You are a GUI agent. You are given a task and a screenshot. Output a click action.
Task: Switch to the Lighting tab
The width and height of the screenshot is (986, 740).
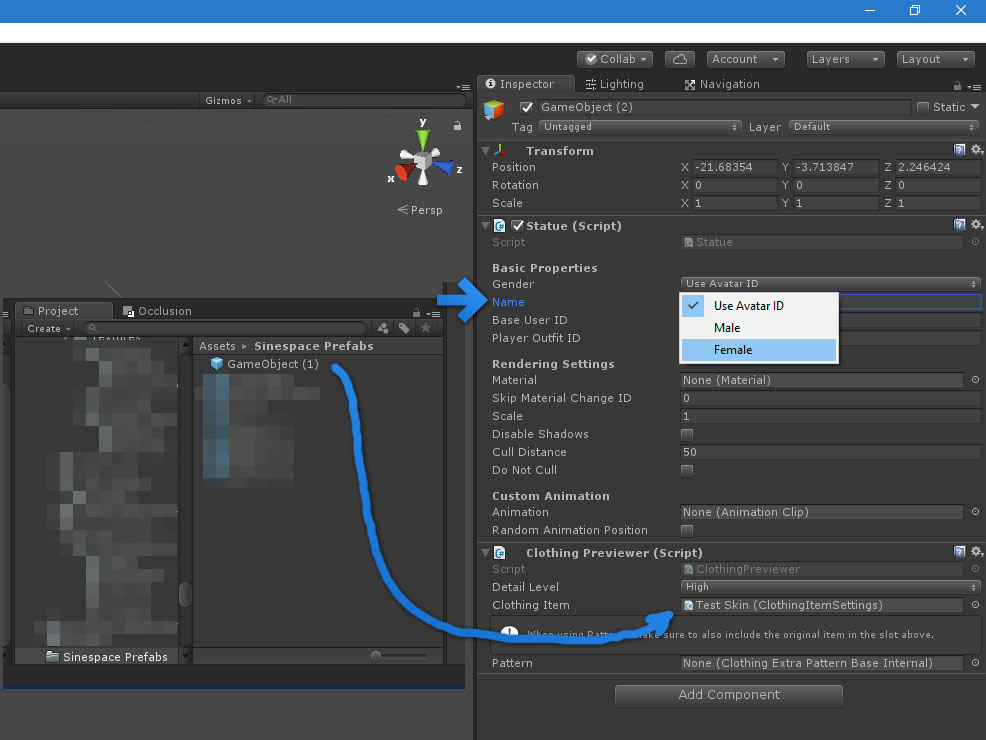pyautogui.click(x=614, y=84)
